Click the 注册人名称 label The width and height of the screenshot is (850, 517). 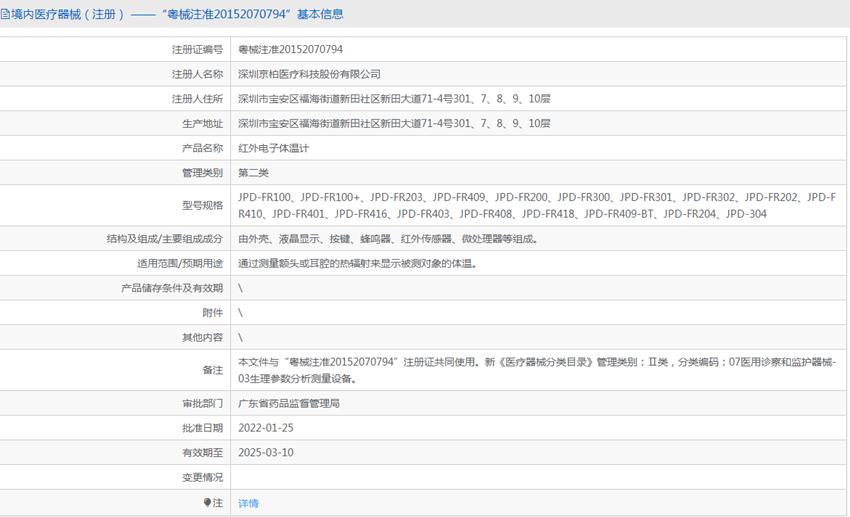(197, 74)
